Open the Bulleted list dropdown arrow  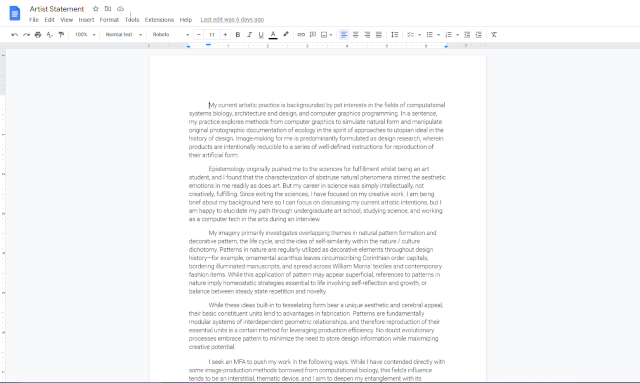(x=438, y=35)
